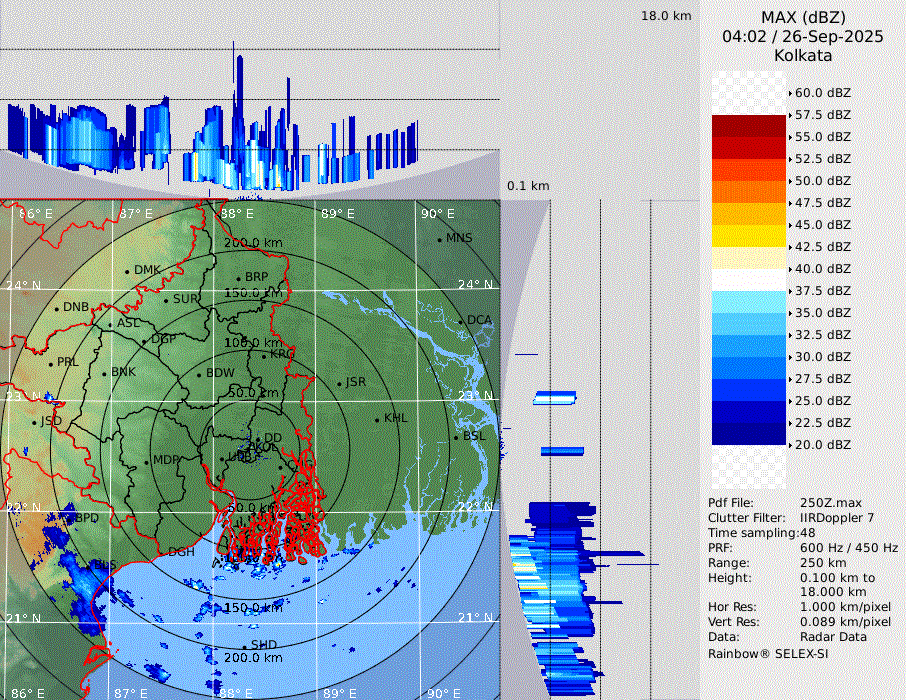The width and height of the screenshot is (906, 700).
Task: Click the 200.0 km range ring label at top
Action: (252, 243)
